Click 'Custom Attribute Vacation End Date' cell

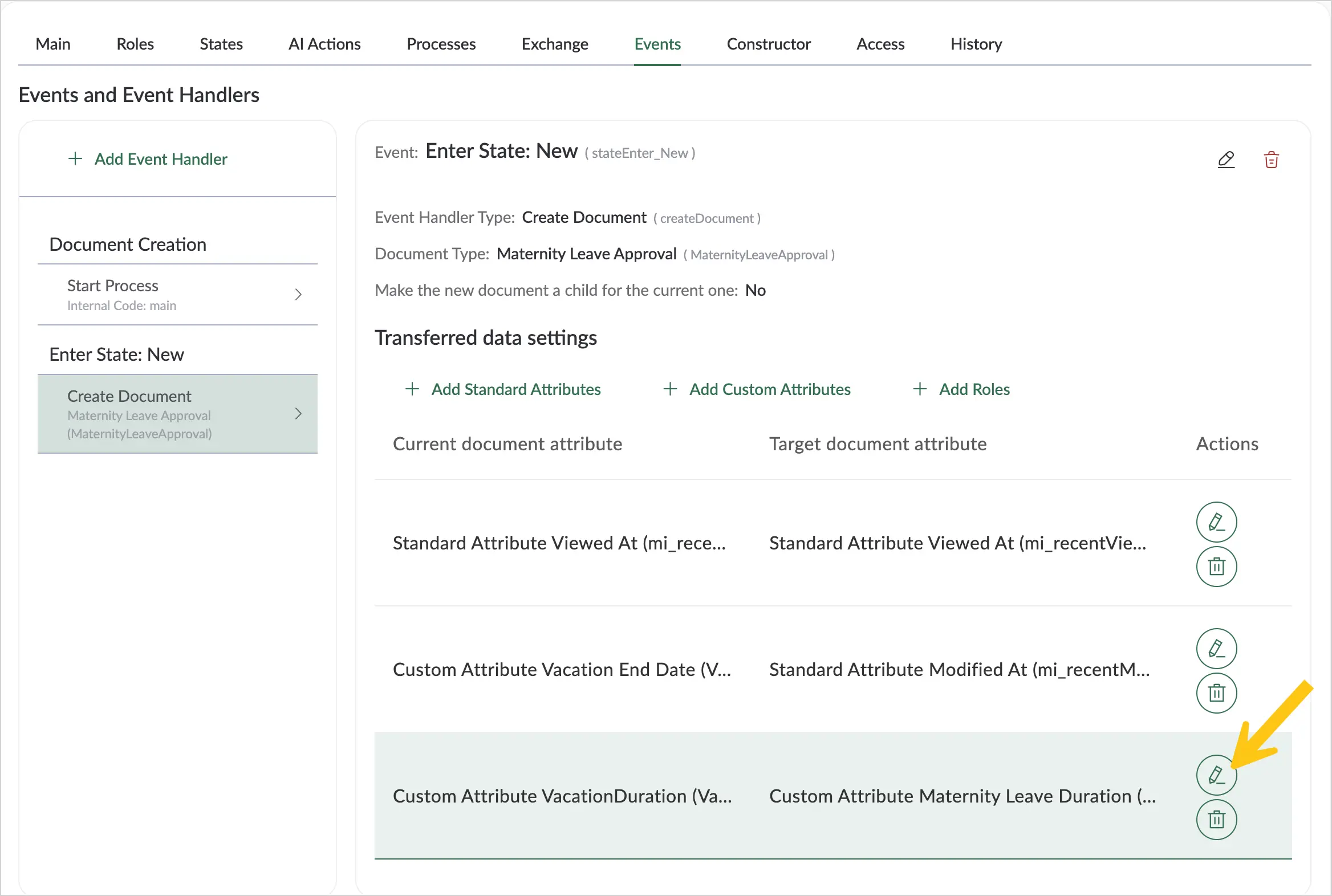pyautogui.click(x=562, y=669)
